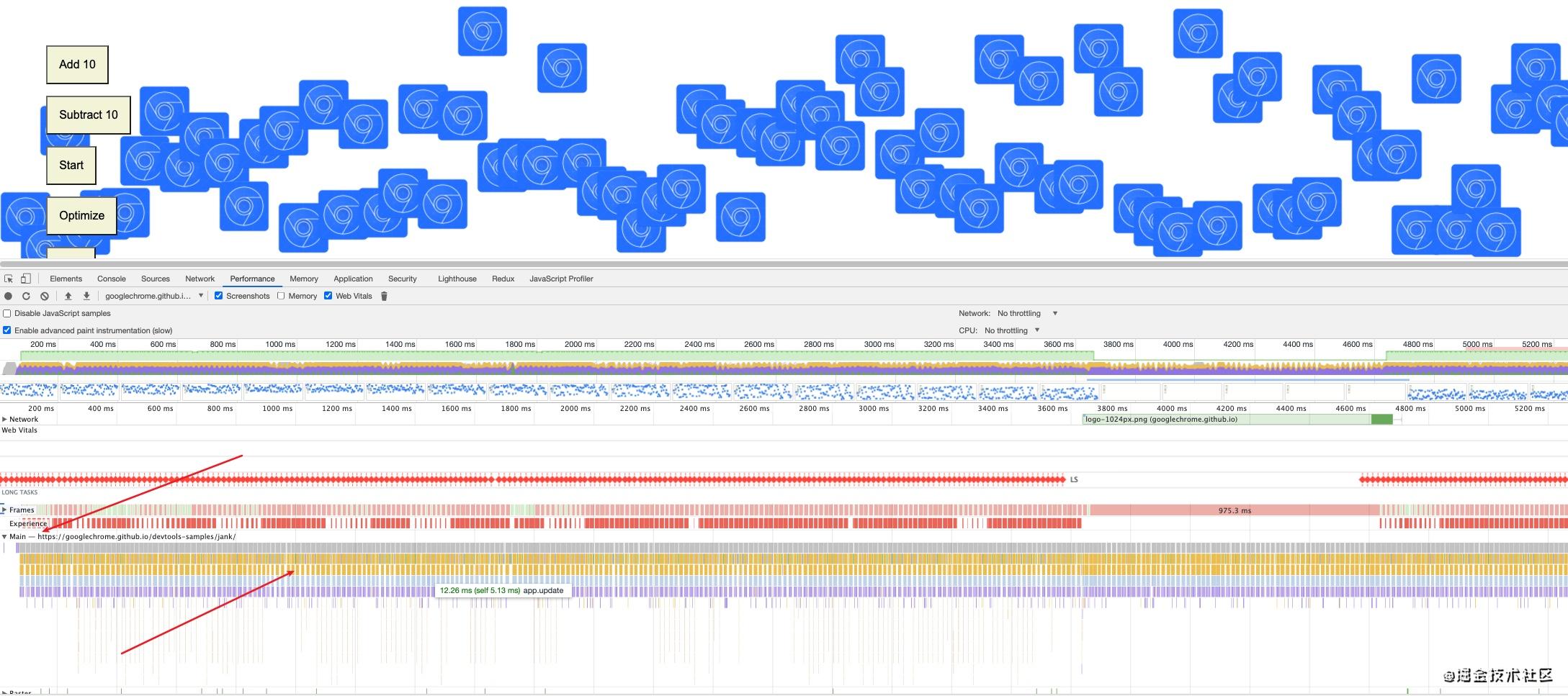Enable the Screenshots checkbox
The width and height of the screenshot is (1568, 696).
click(218, 296)
